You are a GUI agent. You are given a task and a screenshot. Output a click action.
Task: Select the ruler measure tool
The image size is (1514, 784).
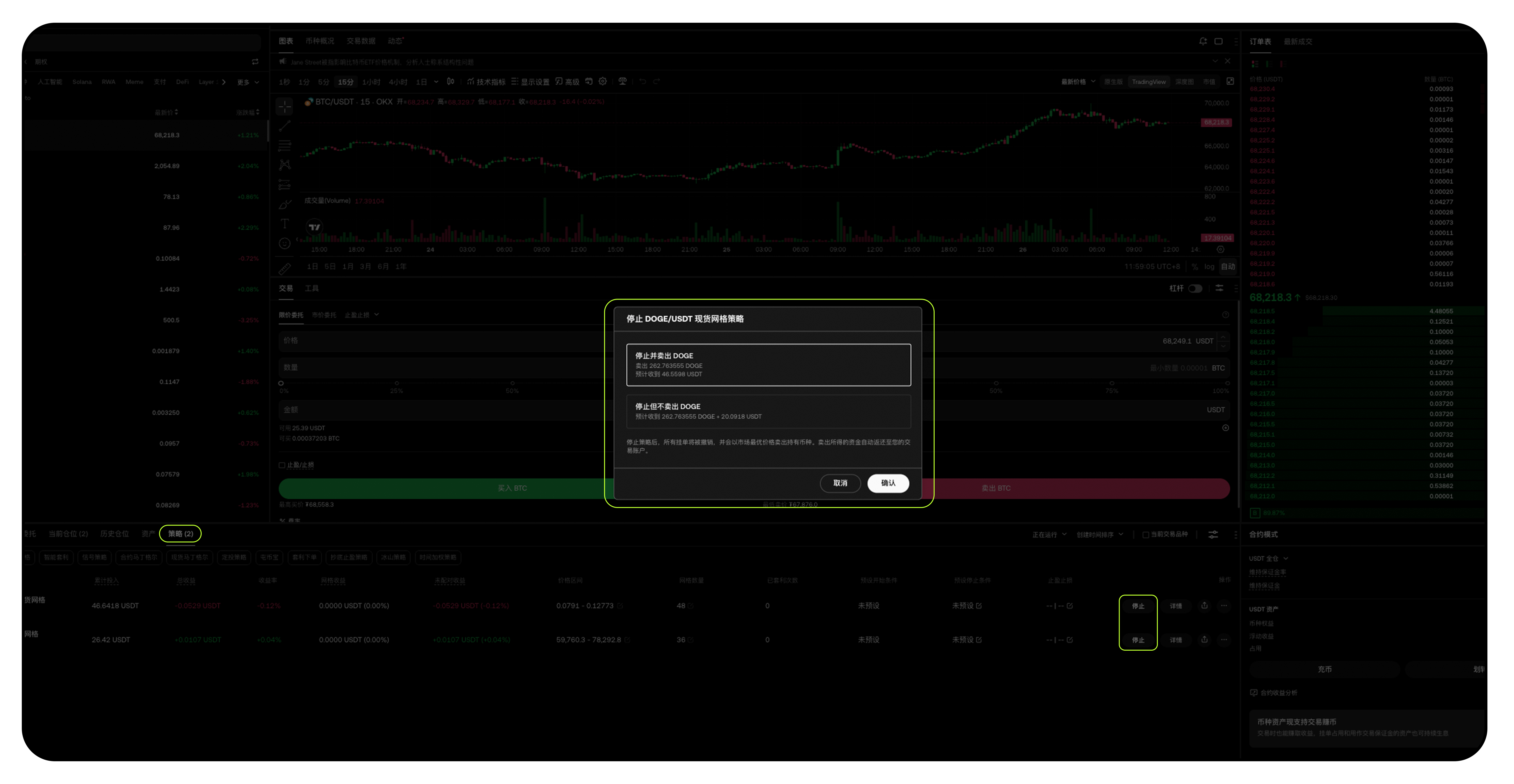(x=285, y=269)
